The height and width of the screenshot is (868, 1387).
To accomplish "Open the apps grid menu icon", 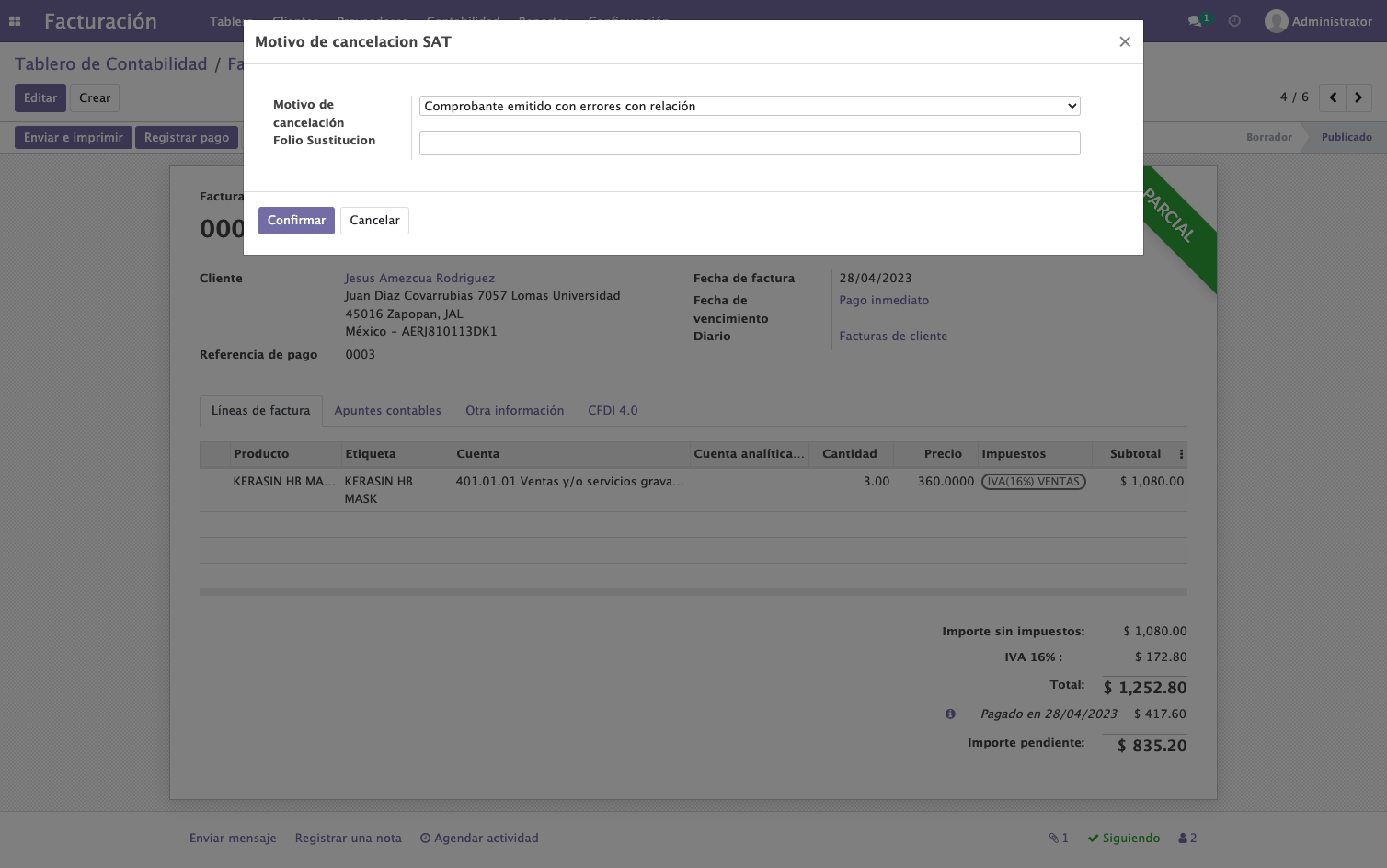I will (15, 21).
